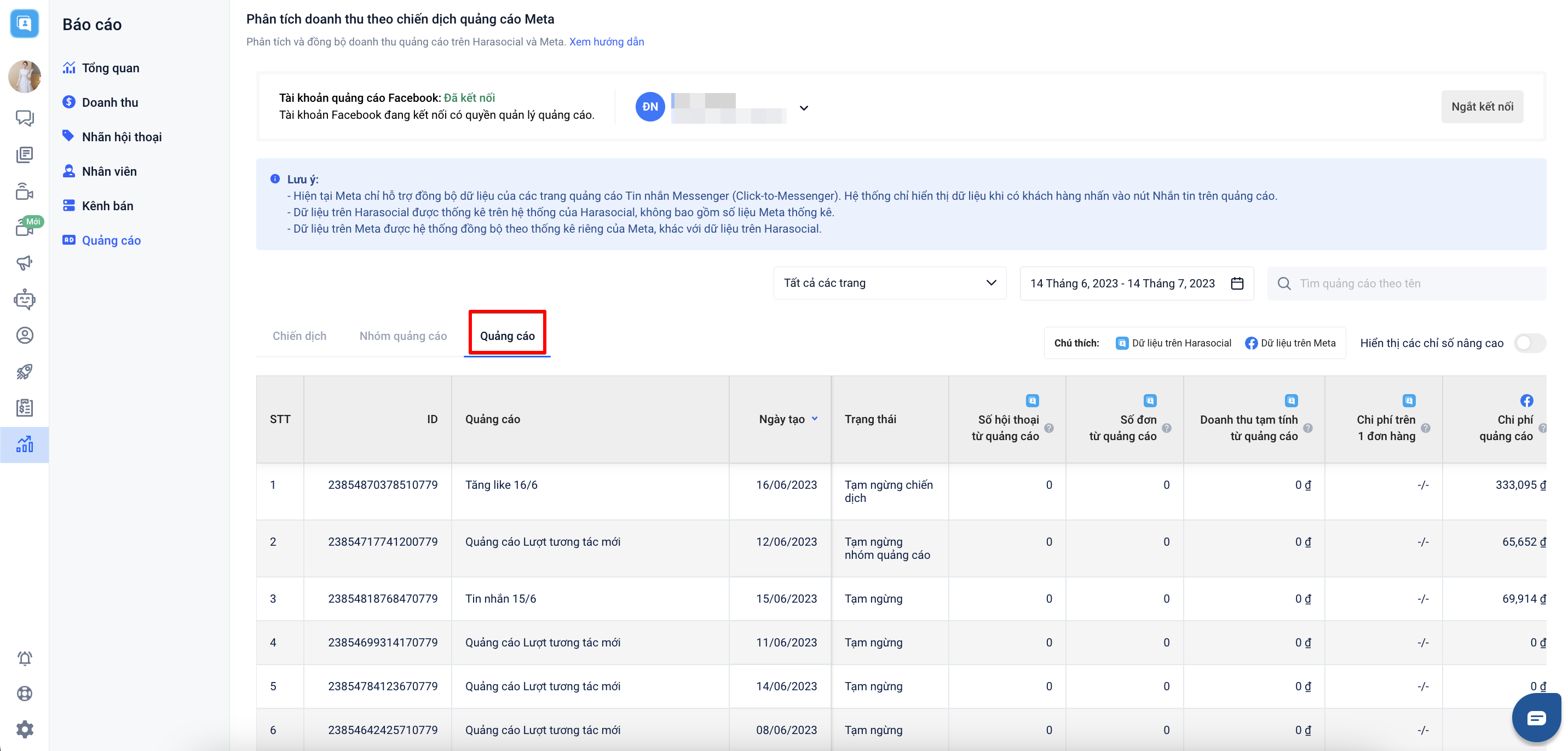Viewport: 1568px width, 751px height.
Task: Open Nhãn hội thoại menu item
Action: pos(122,137)
